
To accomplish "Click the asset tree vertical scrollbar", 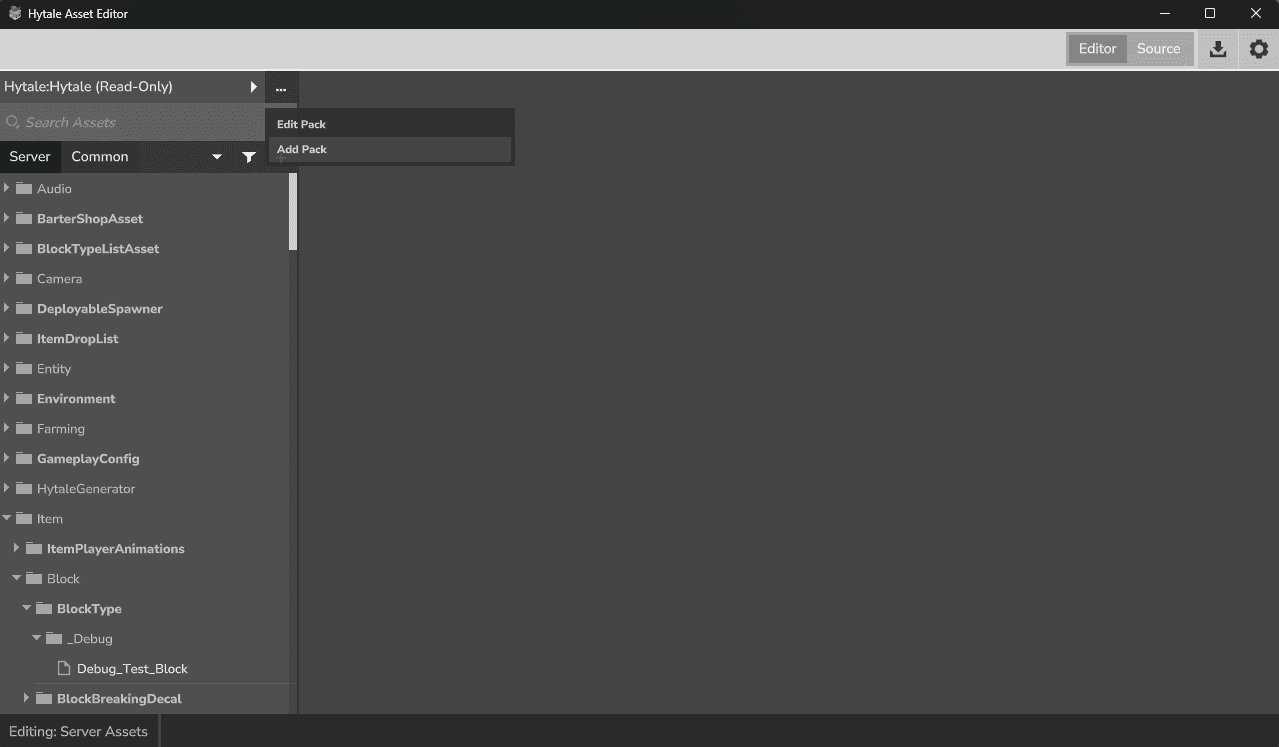I will tap(293, 212).
